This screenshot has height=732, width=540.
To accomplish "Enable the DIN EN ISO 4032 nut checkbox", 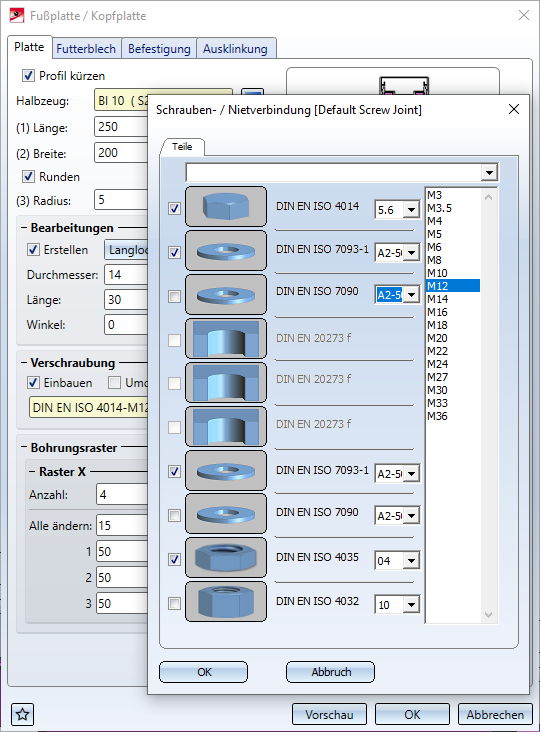I will [175, 603].
